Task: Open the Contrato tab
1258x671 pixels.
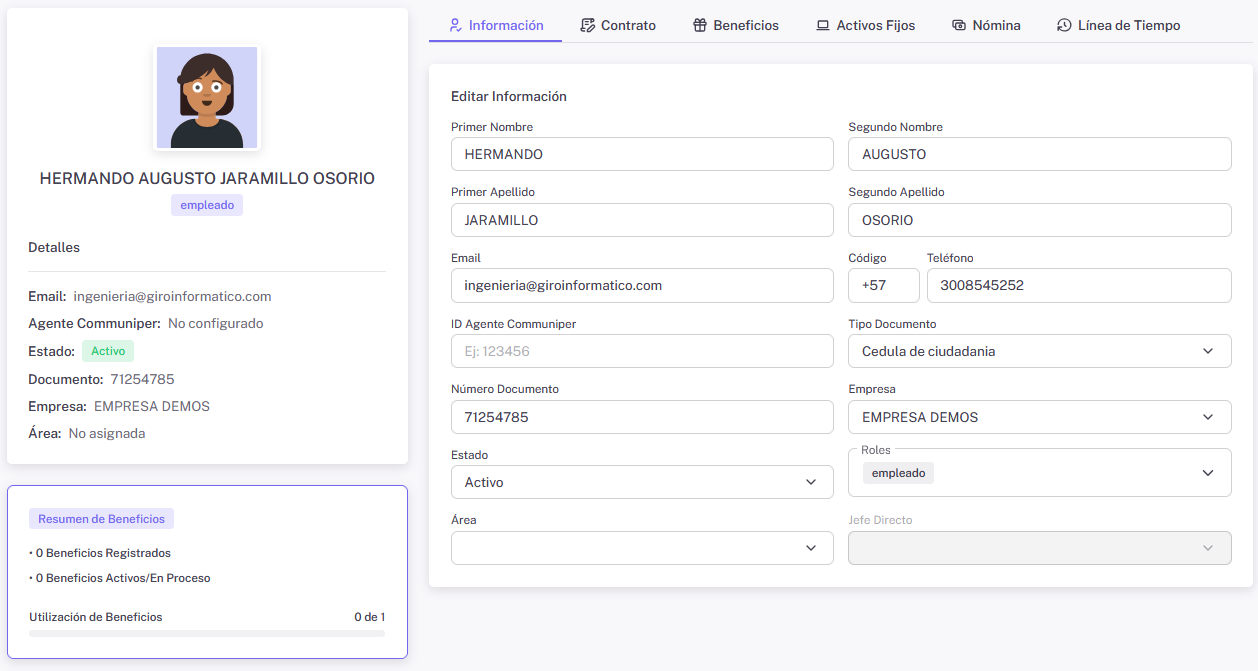Action: (x=628, y=25)
